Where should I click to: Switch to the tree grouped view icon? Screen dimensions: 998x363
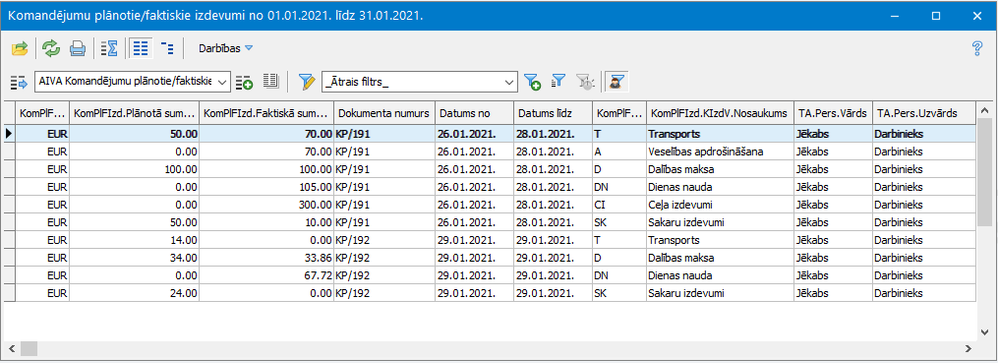pyautogui.click(x=167, y=48)
